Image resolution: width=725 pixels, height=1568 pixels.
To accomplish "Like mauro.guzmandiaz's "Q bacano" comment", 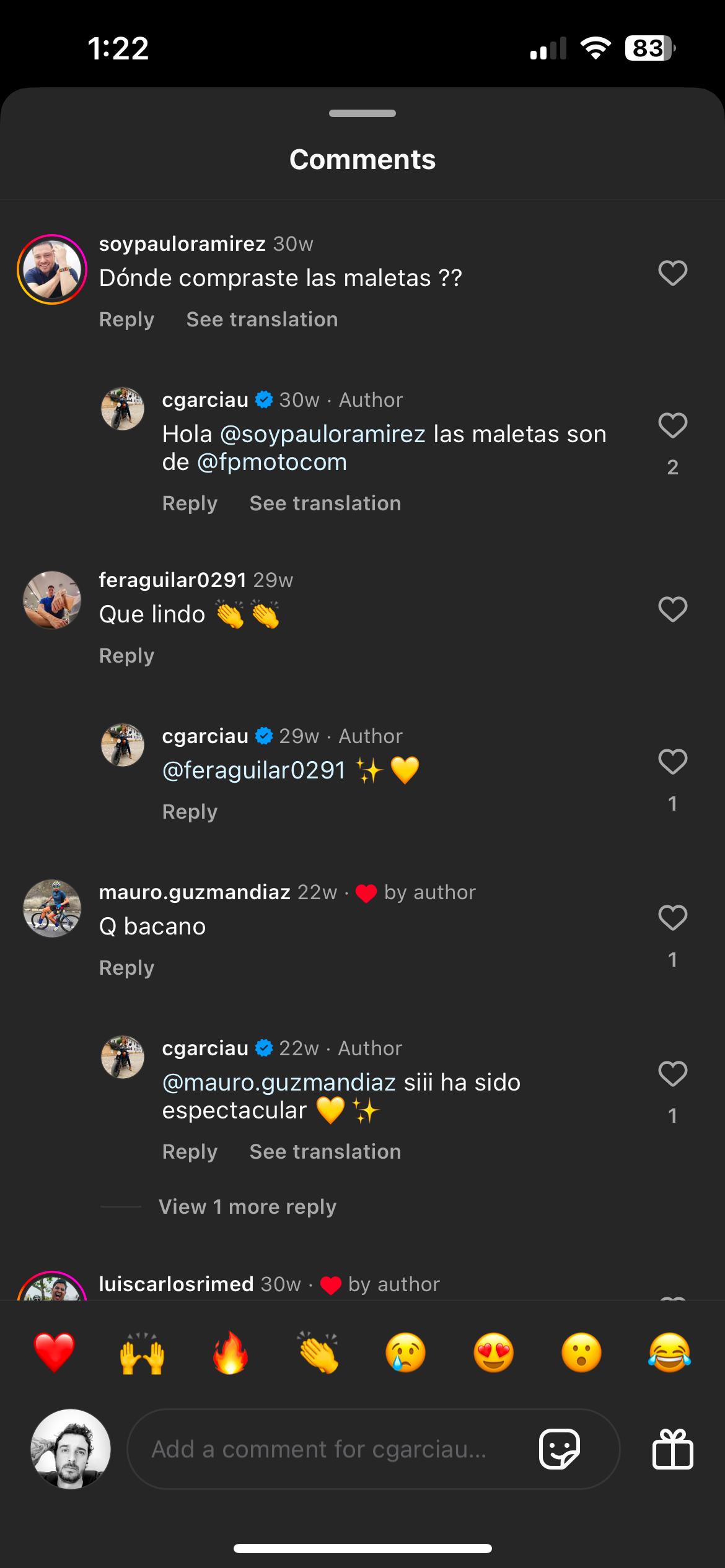I will (x=672, y=918).
